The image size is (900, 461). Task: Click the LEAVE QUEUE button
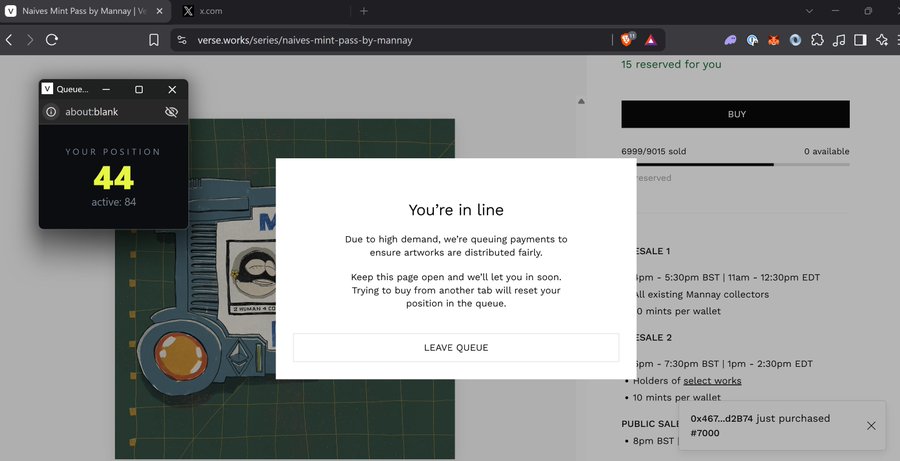[456, 347]
